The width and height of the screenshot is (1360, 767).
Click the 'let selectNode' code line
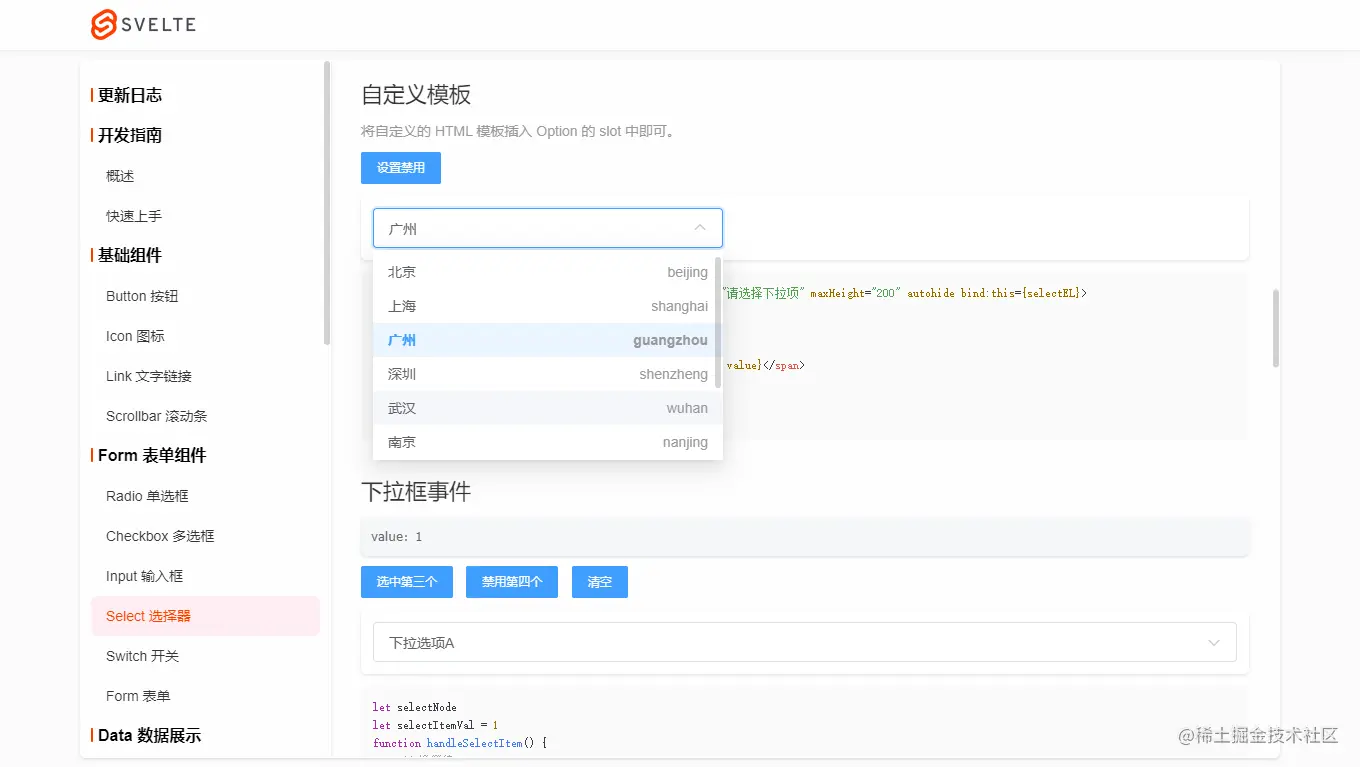click(415, 707)
